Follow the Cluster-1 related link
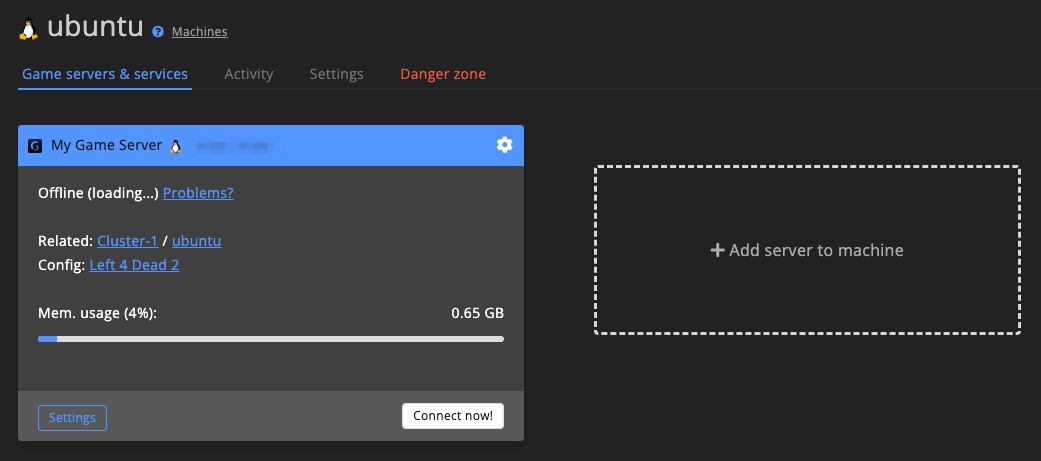Image resolution: width=1041 pixels, height=461 pixels. (127, 241)
